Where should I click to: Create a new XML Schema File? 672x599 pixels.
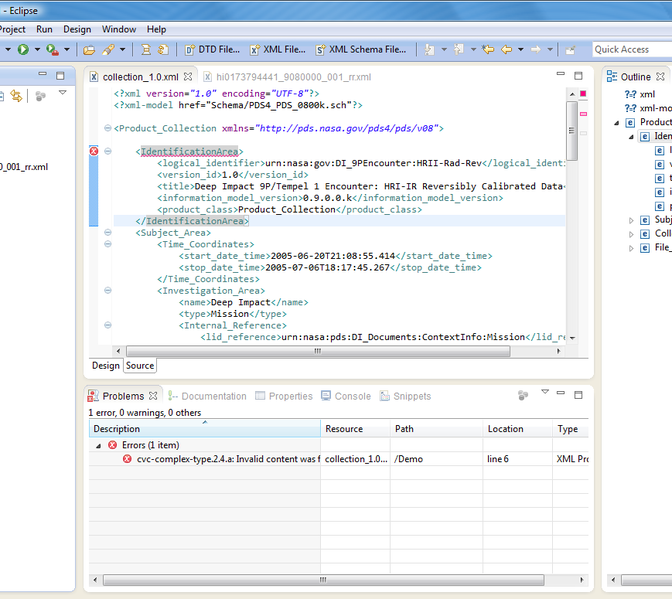pos(361,50)
